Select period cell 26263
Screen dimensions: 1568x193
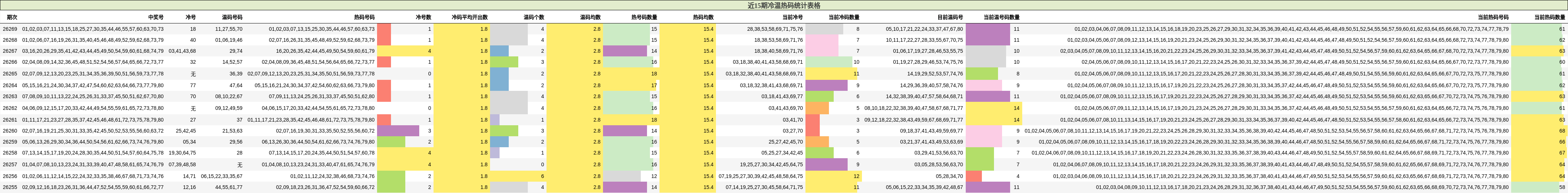(x=10, y=97)
